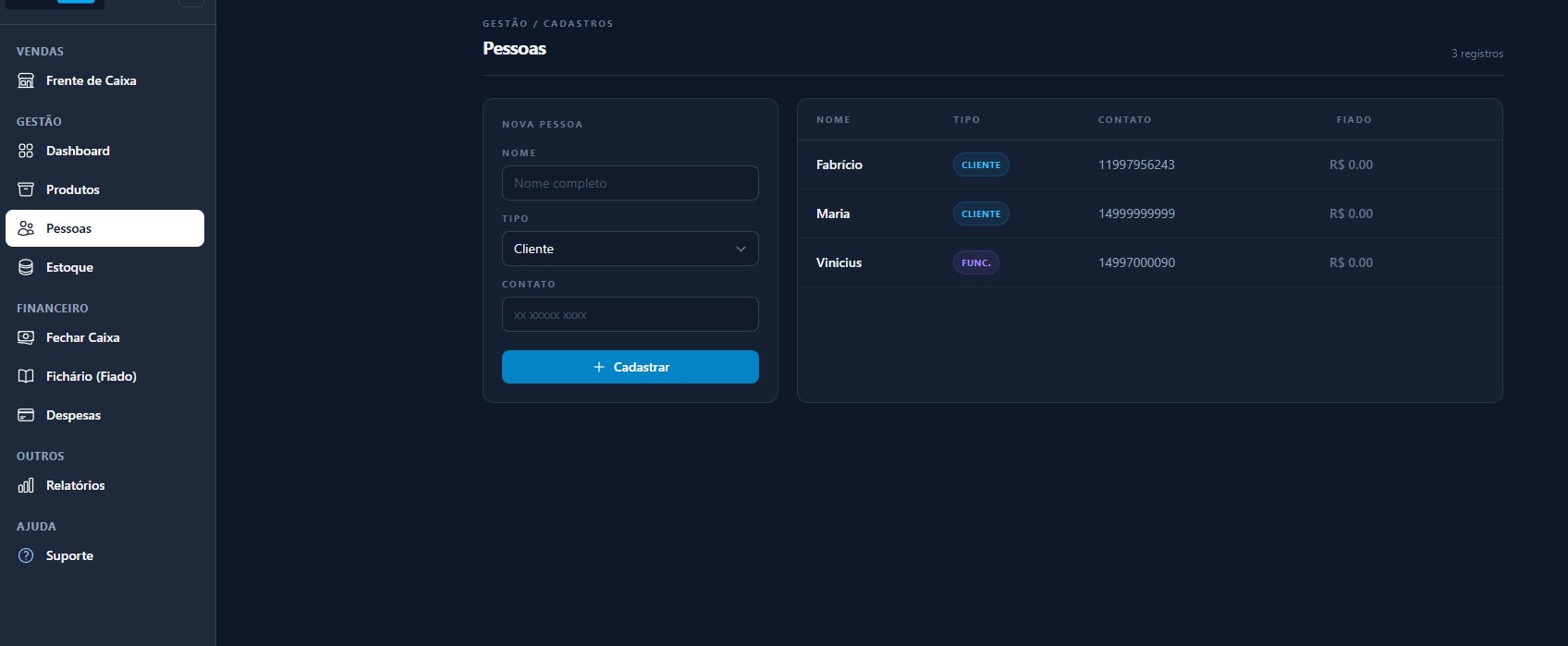Select Pessoas in the sidebar menu
1568x646 pixels.
[104, 228]
